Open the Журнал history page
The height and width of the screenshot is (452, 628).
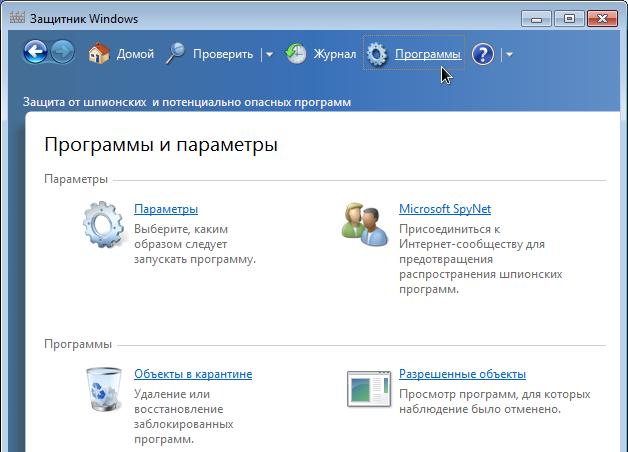click(334, 54)
